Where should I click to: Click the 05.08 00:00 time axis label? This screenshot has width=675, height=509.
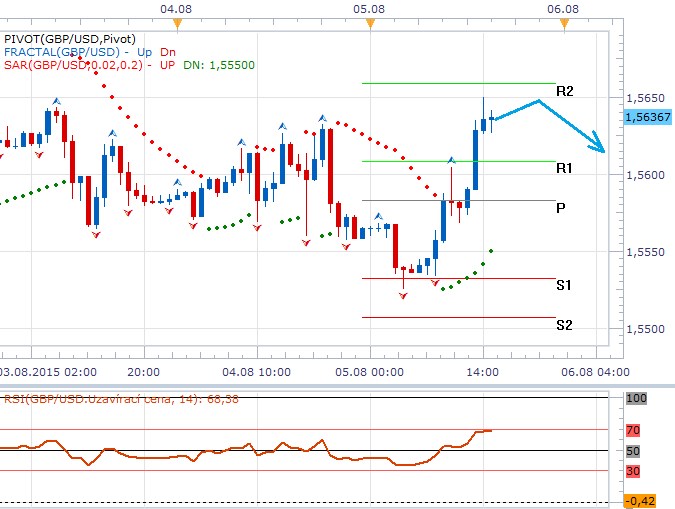372,369
